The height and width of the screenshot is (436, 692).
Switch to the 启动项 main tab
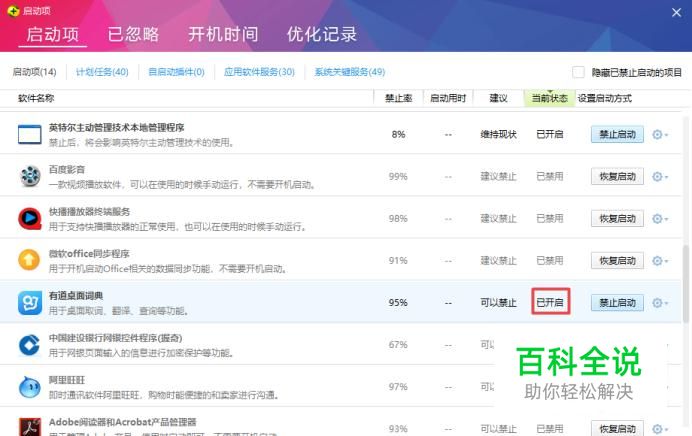pyautogui.click(x=53, y=34)
